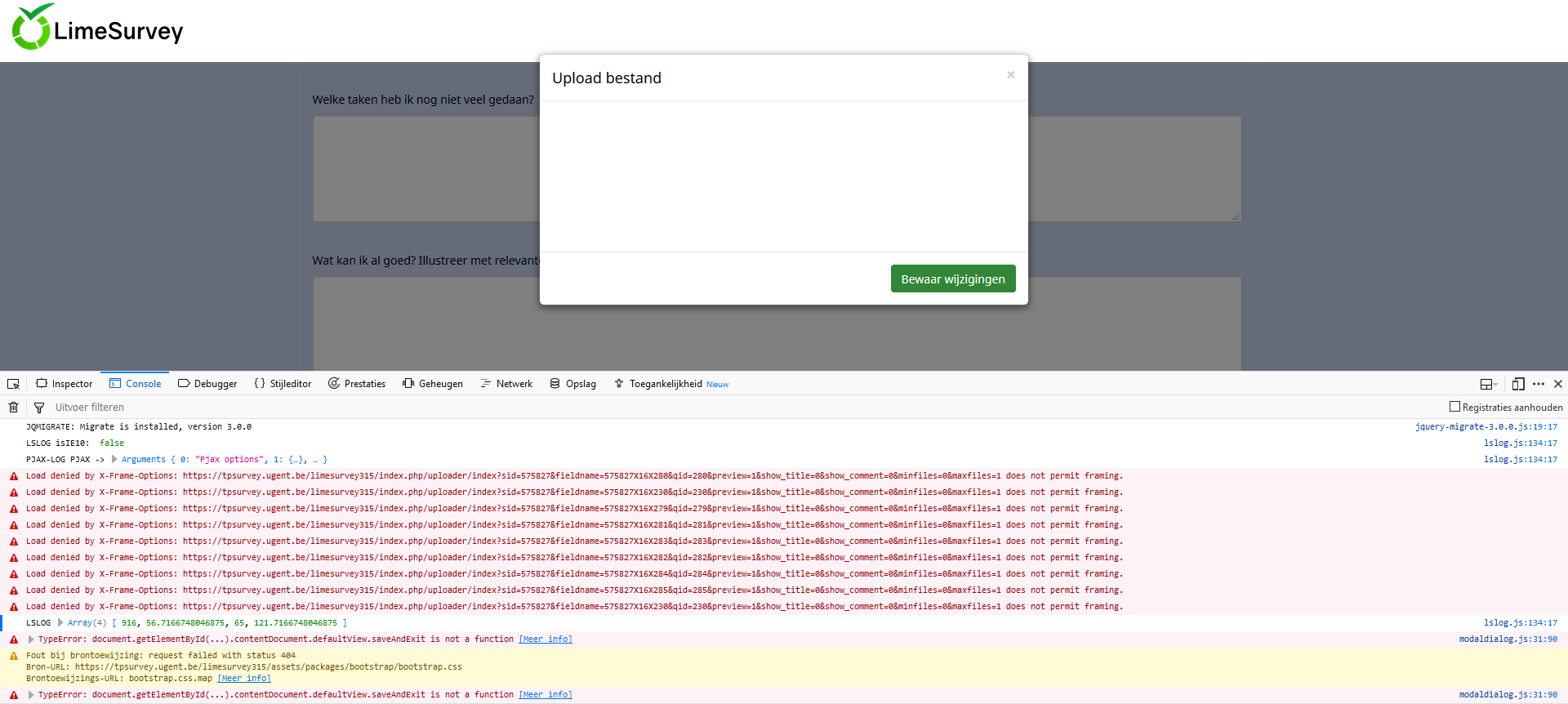The width and height of the screenshot is (1568, 704).
Task: Close the developer tools panel
Action: pos(1558,384)
